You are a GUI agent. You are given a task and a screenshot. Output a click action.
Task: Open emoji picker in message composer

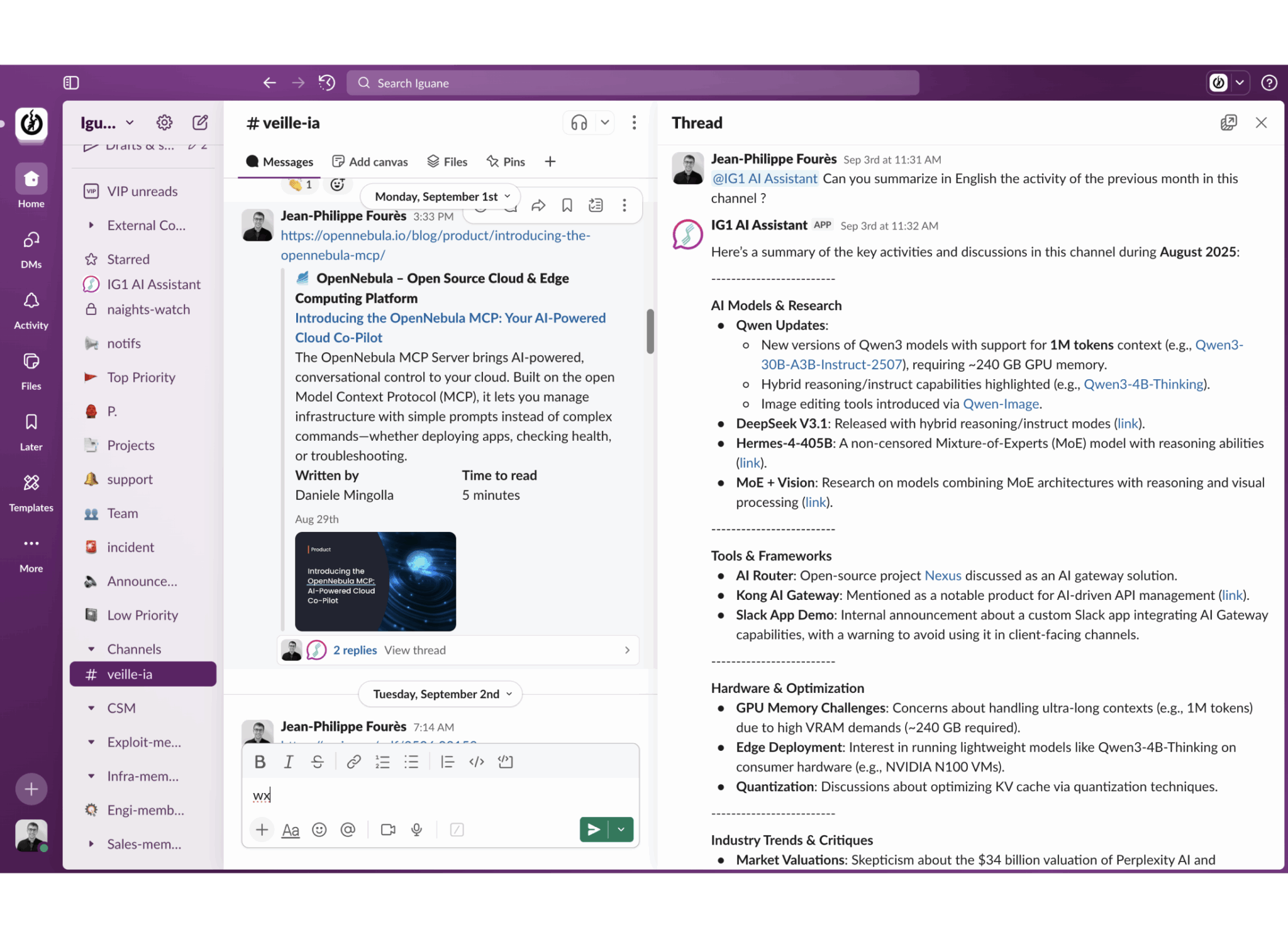tap(319, 830)
